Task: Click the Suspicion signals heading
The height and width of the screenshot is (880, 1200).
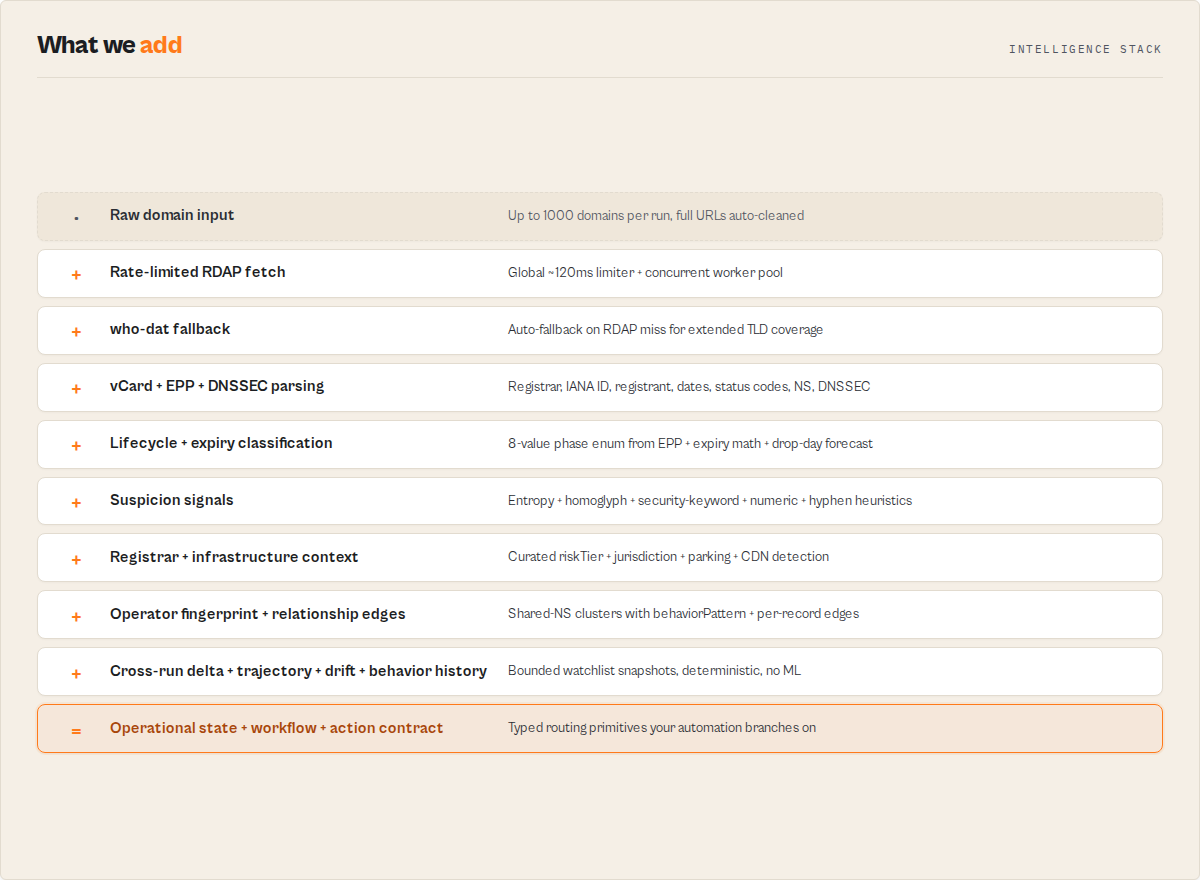Action: tap(172, 500)
